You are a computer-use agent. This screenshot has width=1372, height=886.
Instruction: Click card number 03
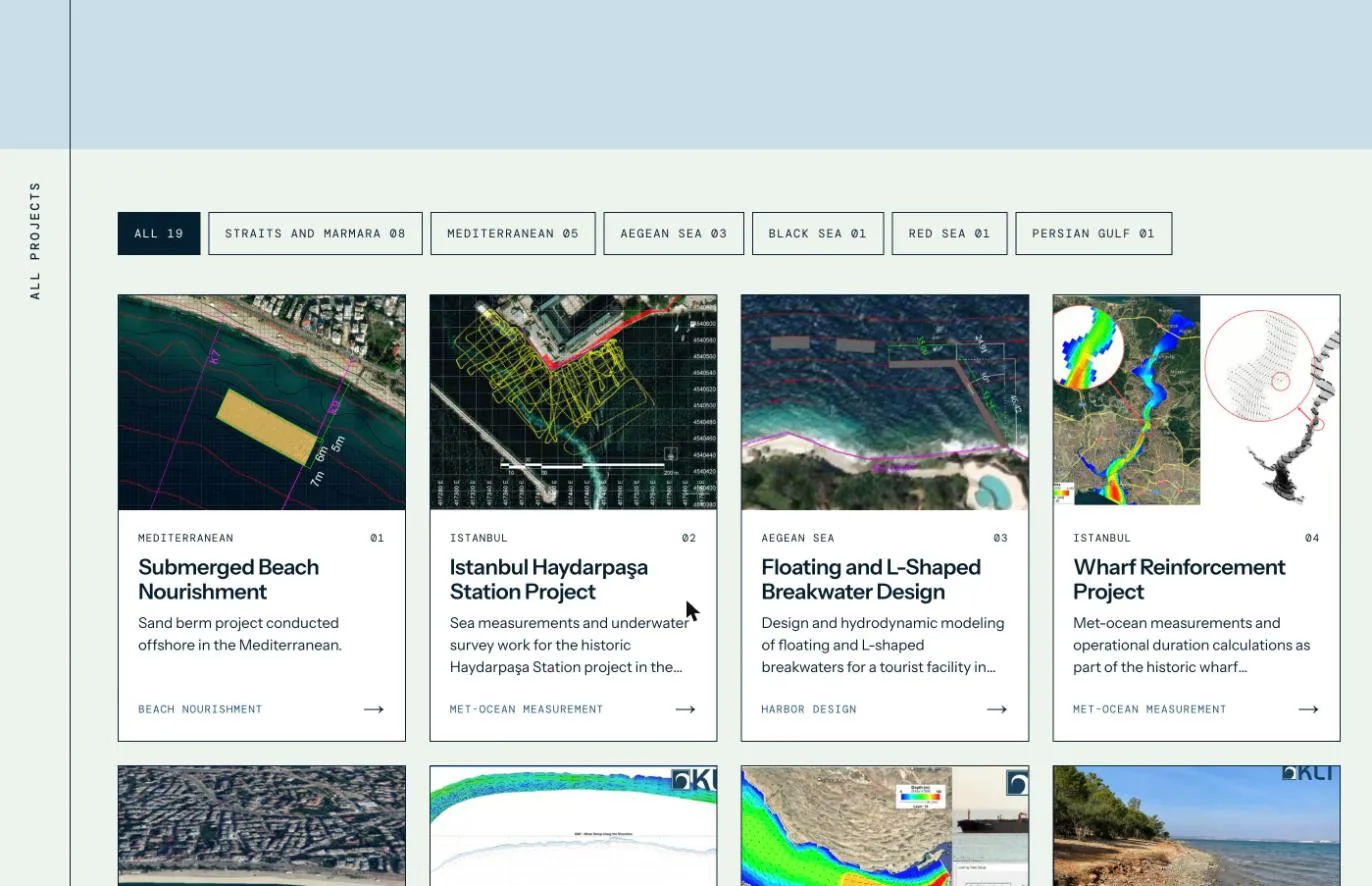[x=1000, y=538]
